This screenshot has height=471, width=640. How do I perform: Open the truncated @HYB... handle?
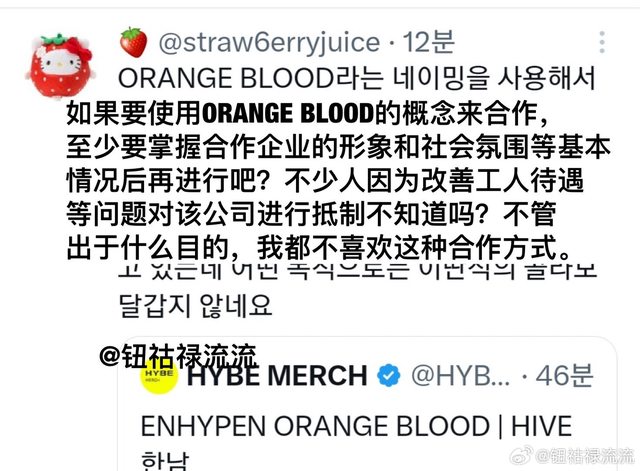click(460, 375)
